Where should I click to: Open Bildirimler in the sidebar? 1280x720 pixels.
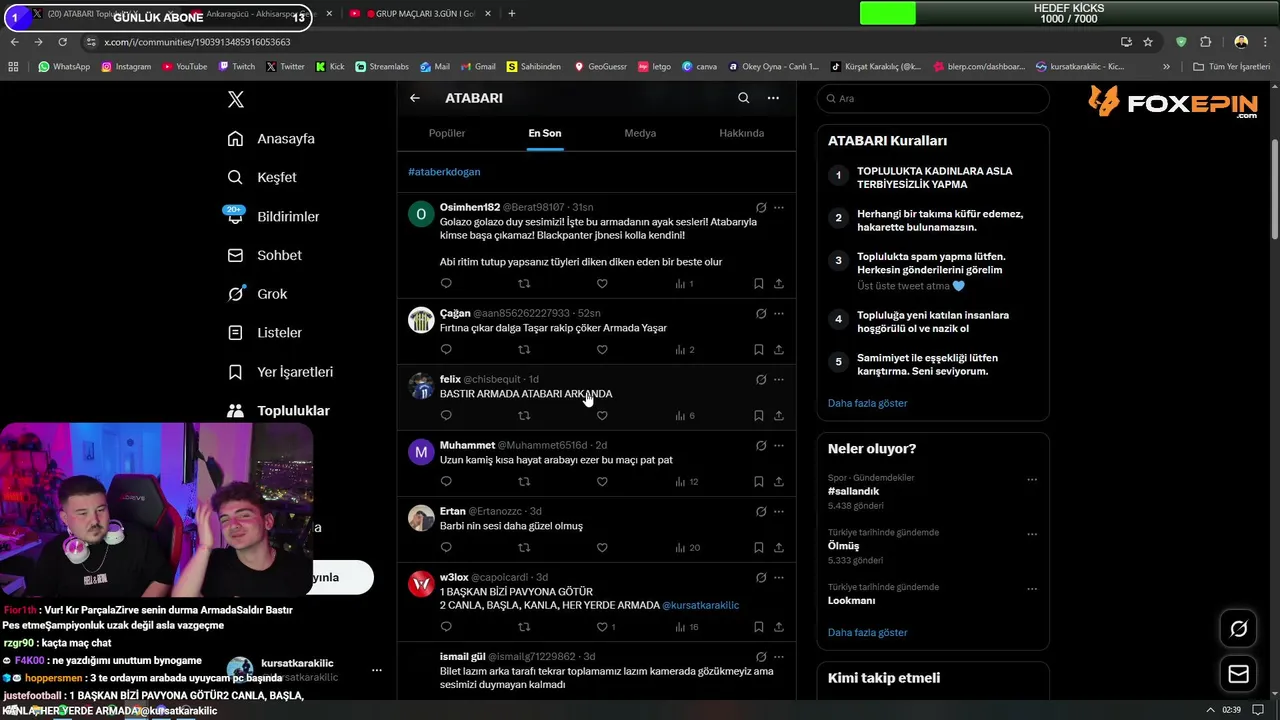(273, 216)
